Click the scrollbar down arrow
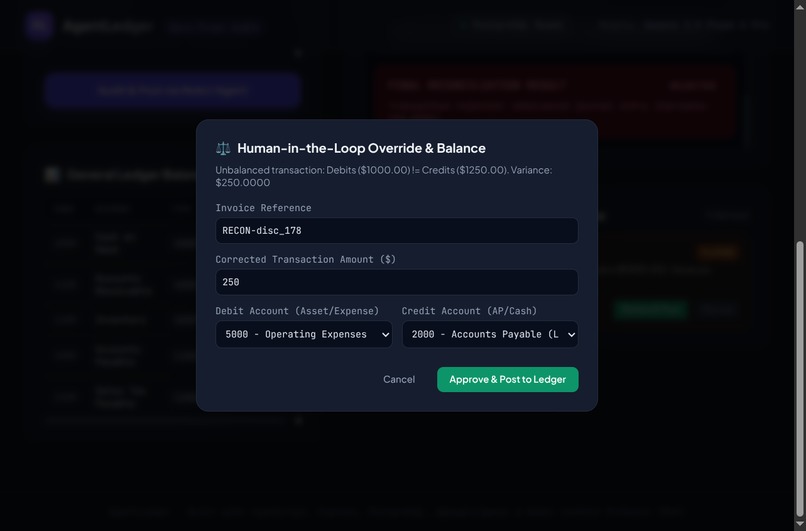Screen dimensions: 806x531 [800, 525]
